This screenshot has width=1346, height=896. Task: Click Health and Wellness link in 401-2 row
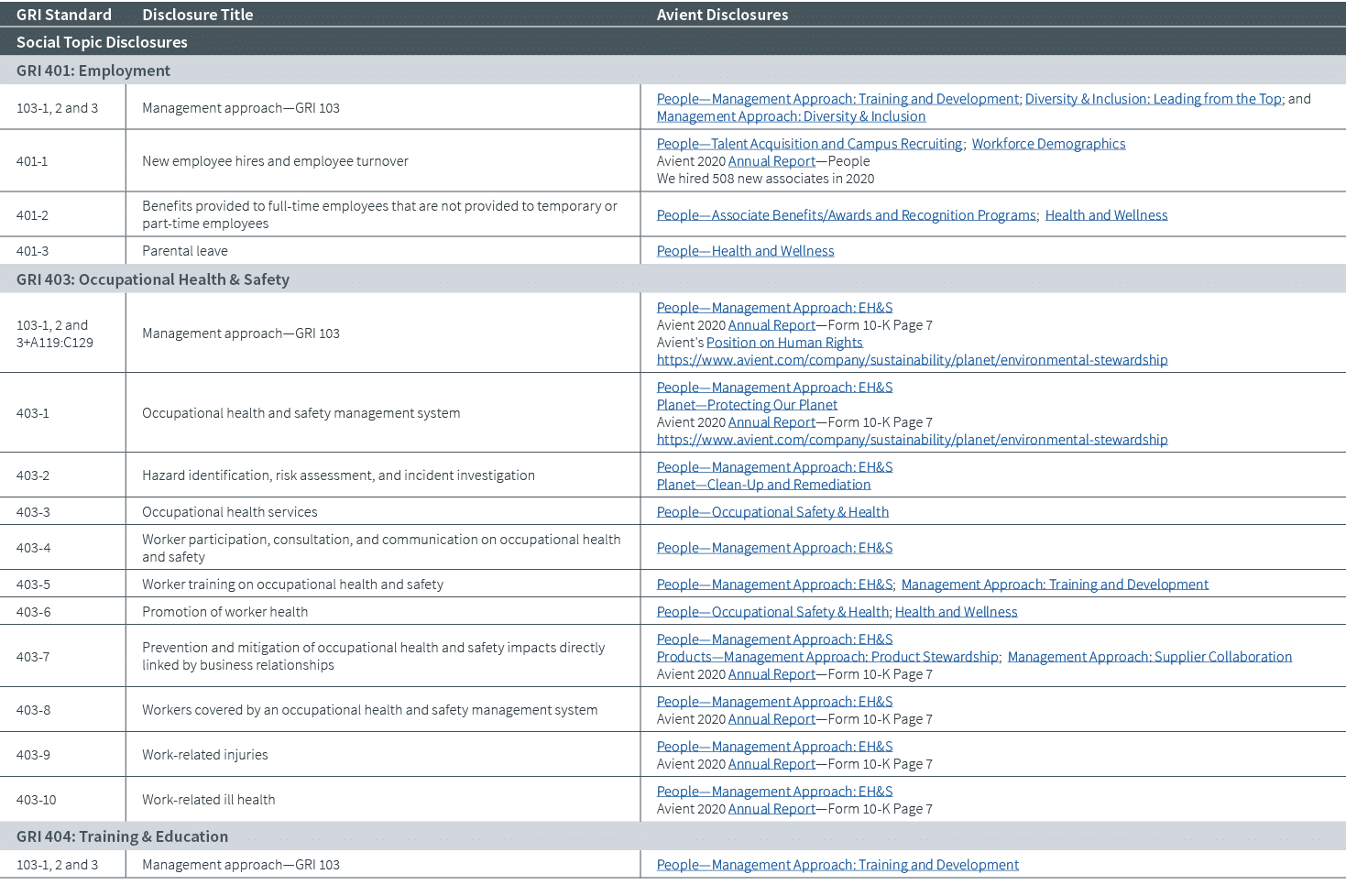point(1106,215)
